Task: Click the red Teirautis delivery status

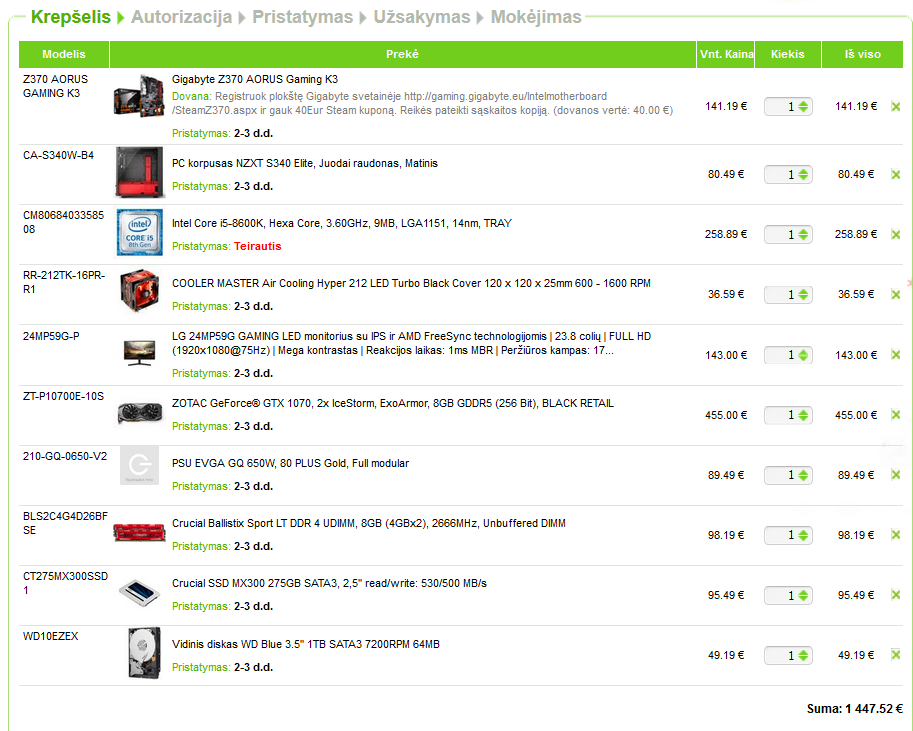Action: pyautogui.click(x=257, y=246)
